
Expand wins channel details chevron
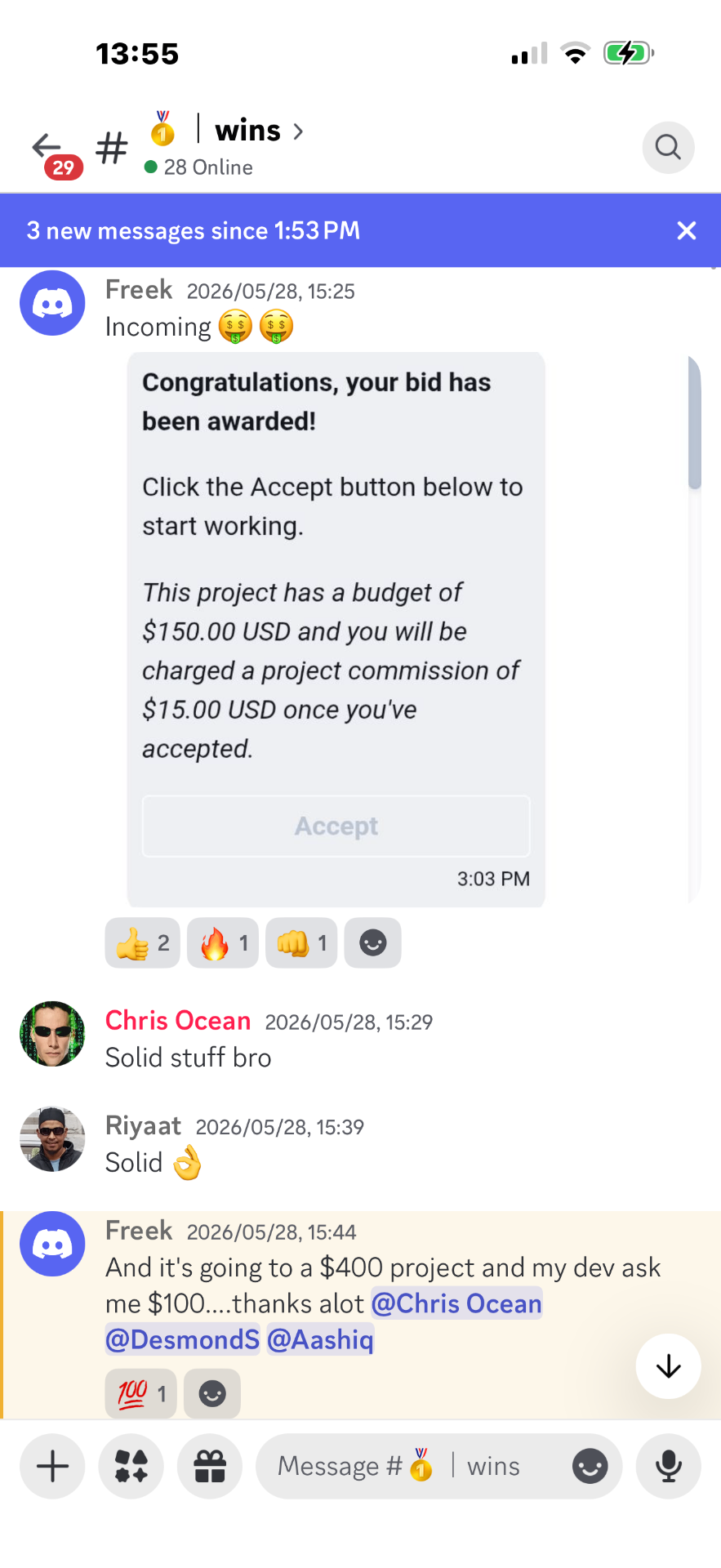pos(298,131)
